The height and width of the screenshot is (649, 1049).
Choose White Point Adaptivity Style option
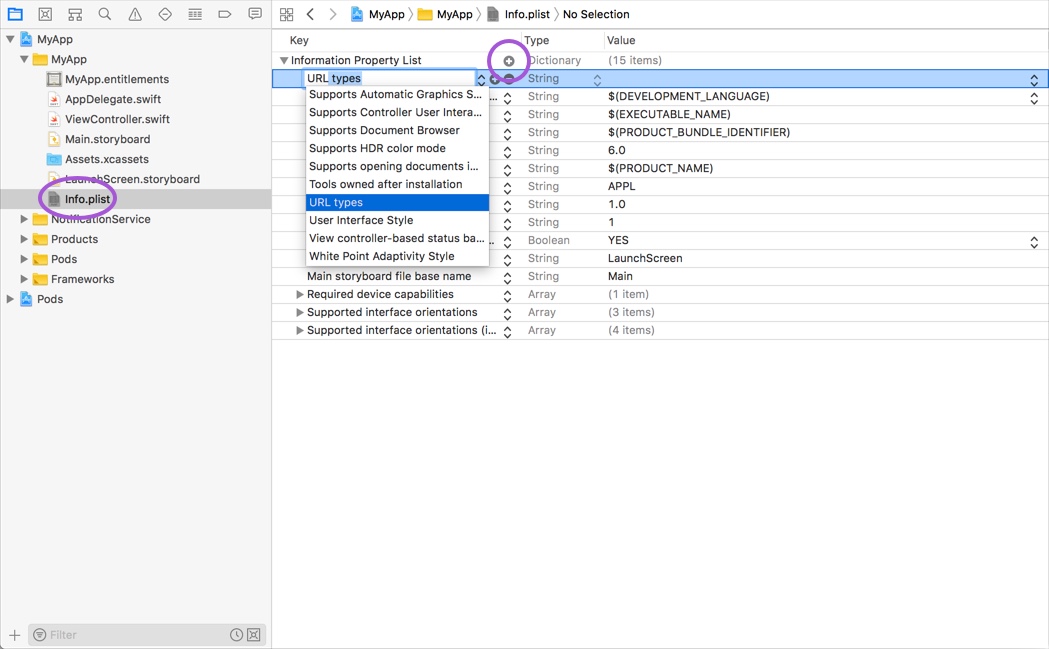pos(397,256)
